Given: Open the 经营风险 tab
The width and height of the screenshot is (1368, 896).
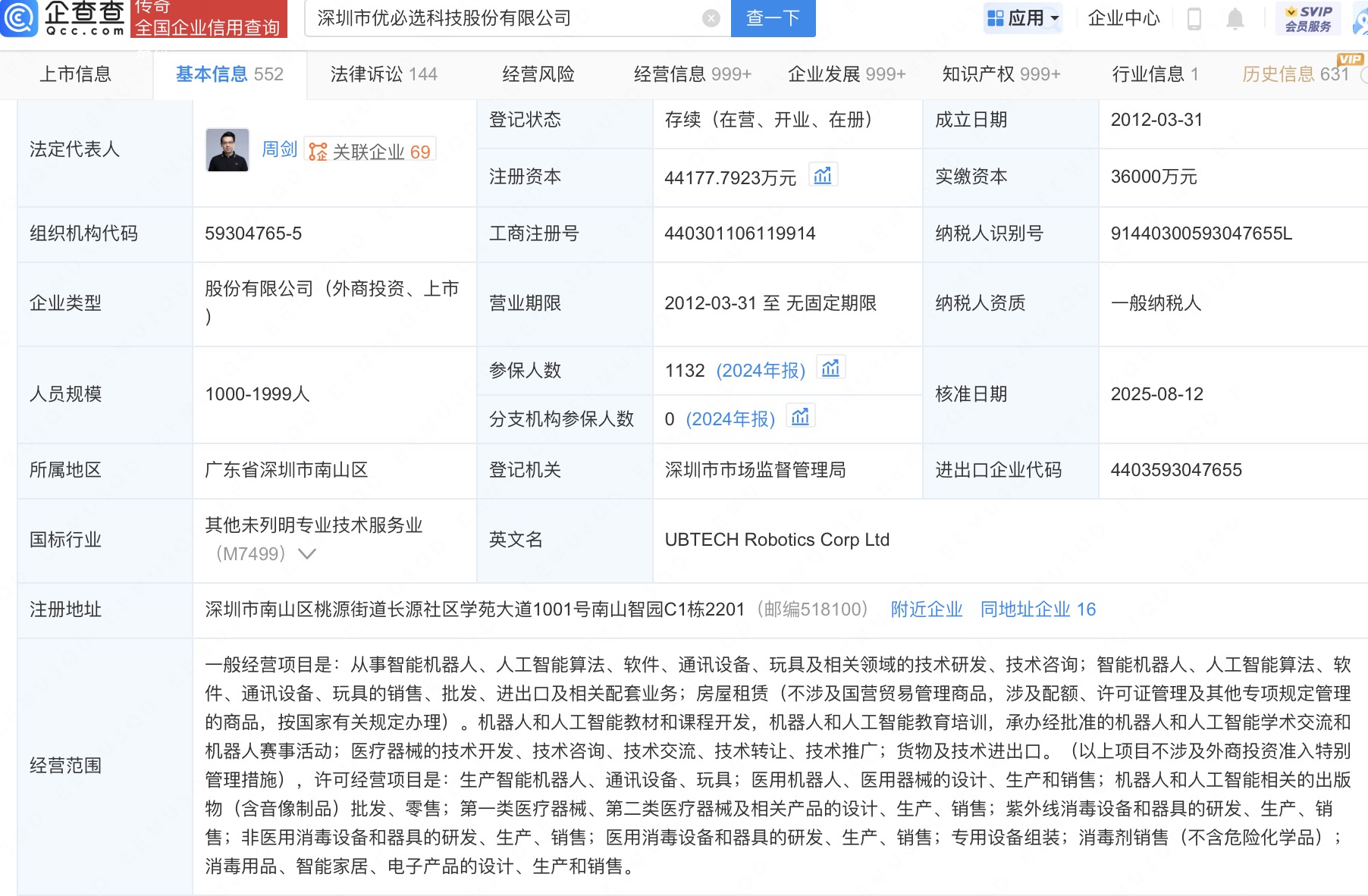Looking at the screenshot, I should [x=538, y=74].
